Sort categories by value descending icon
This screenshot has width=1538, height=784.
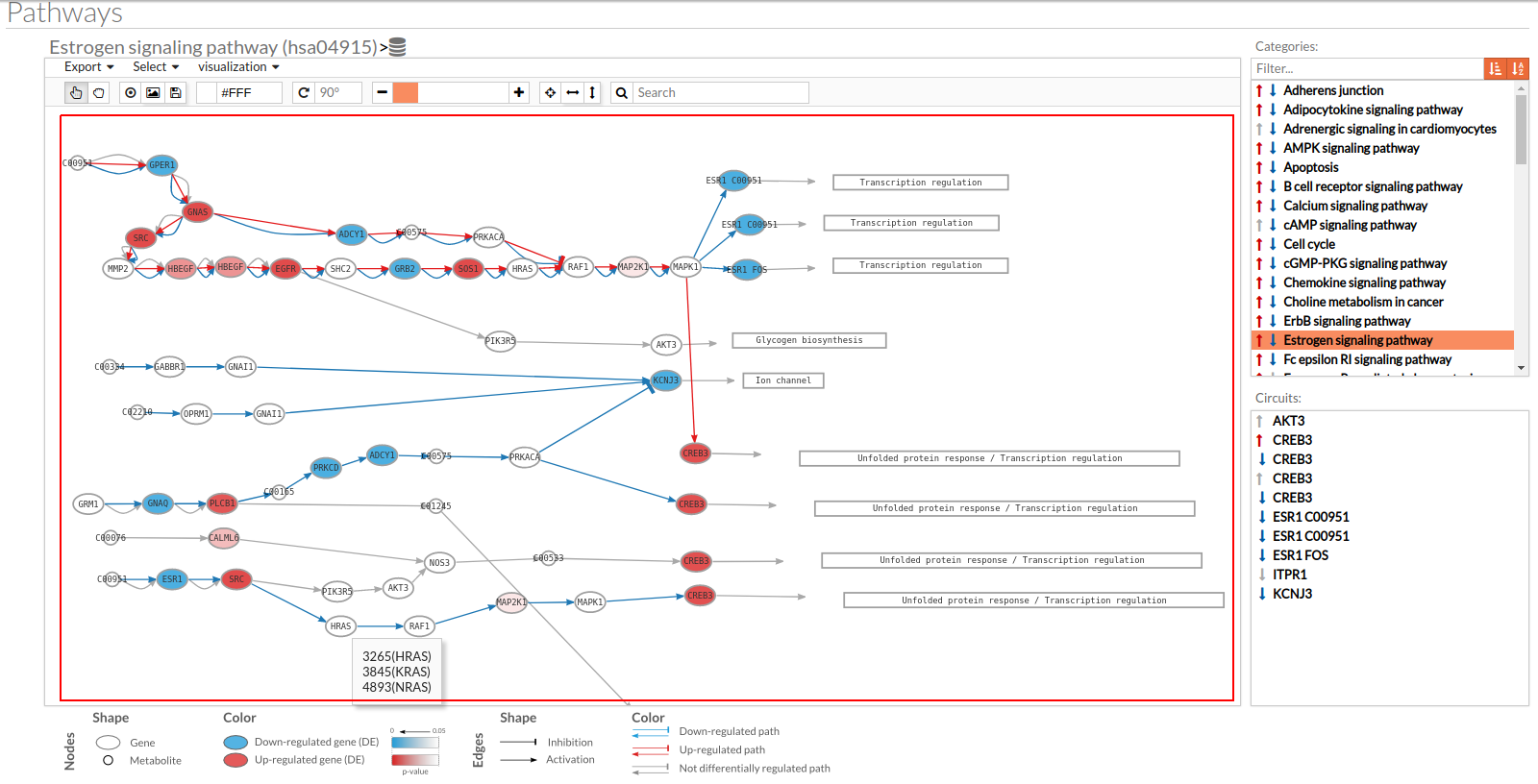click(1495, 68)
